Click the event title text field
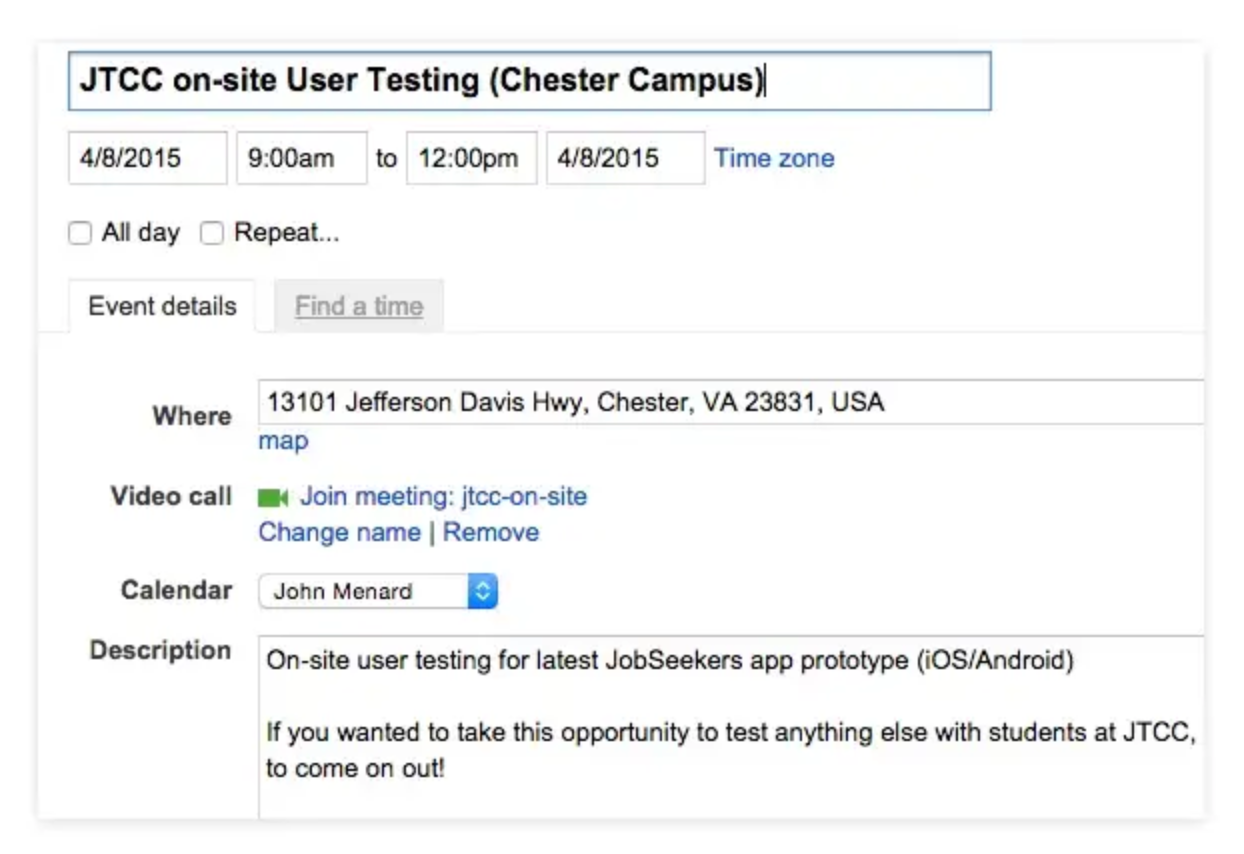 [x=529, y=81]
